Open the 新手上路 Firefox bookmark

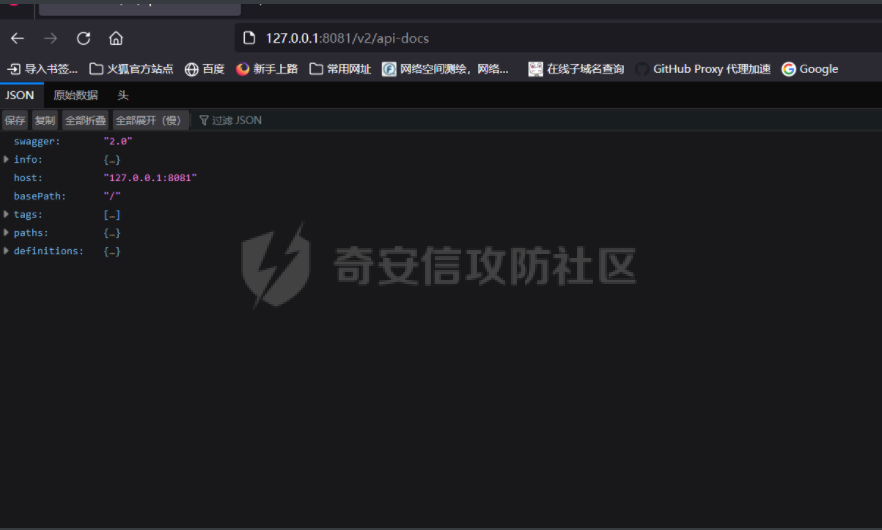pyautogui.click(x=267, y=69)
